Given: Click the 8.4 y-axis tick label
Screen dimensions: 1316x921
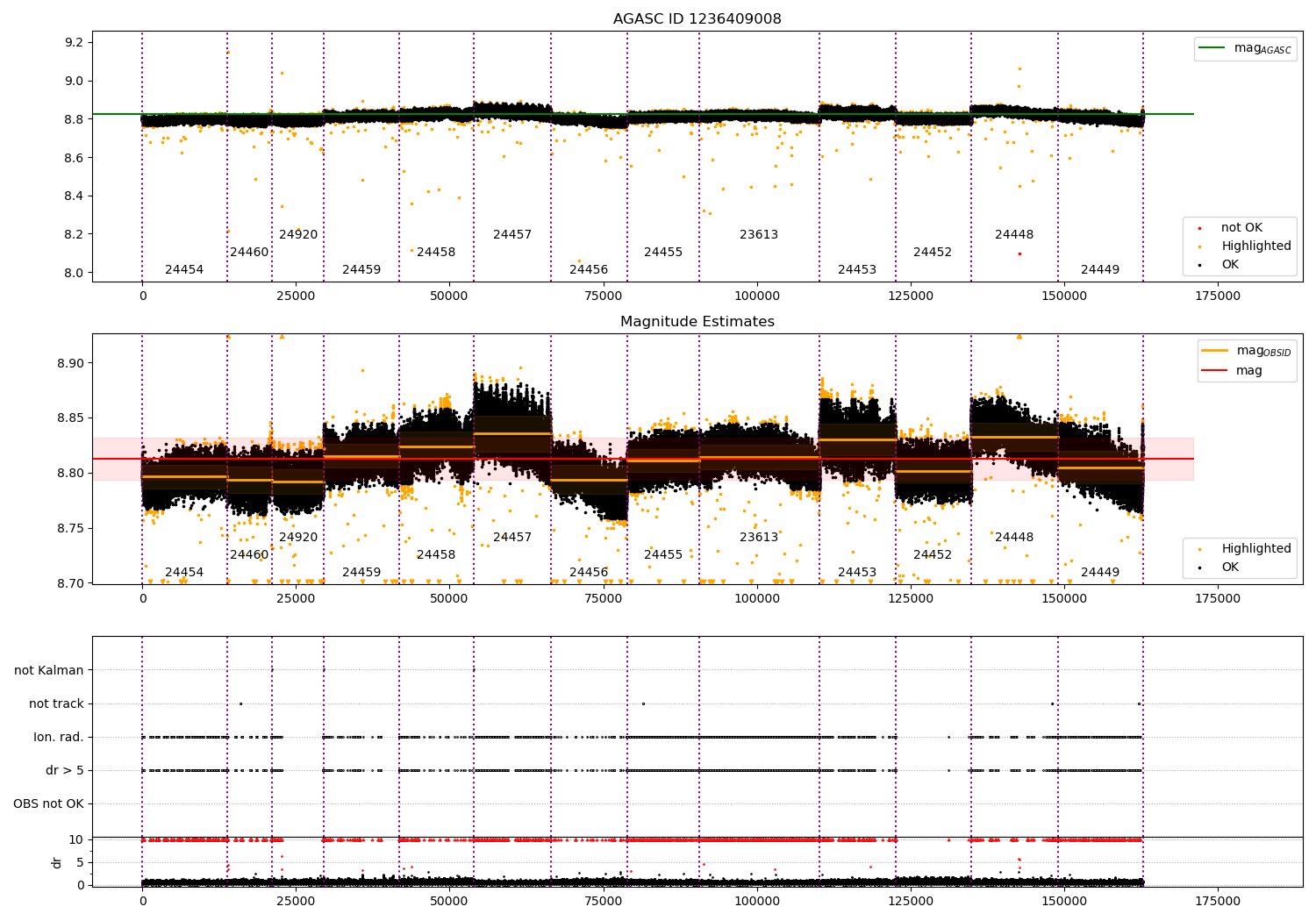Looking at the screenshot, I should click(75, 196).
